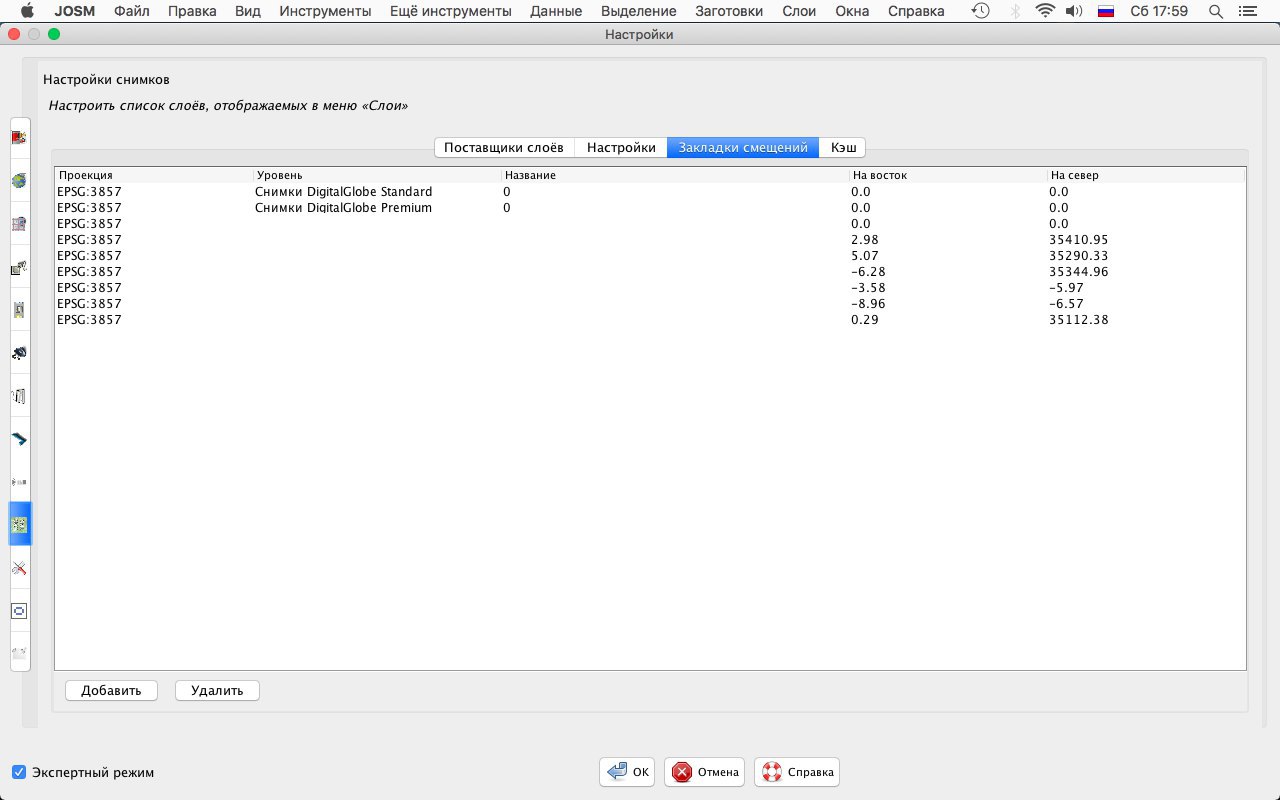Click the 35410.95 north offset cell

click(x=1146, y=239)
